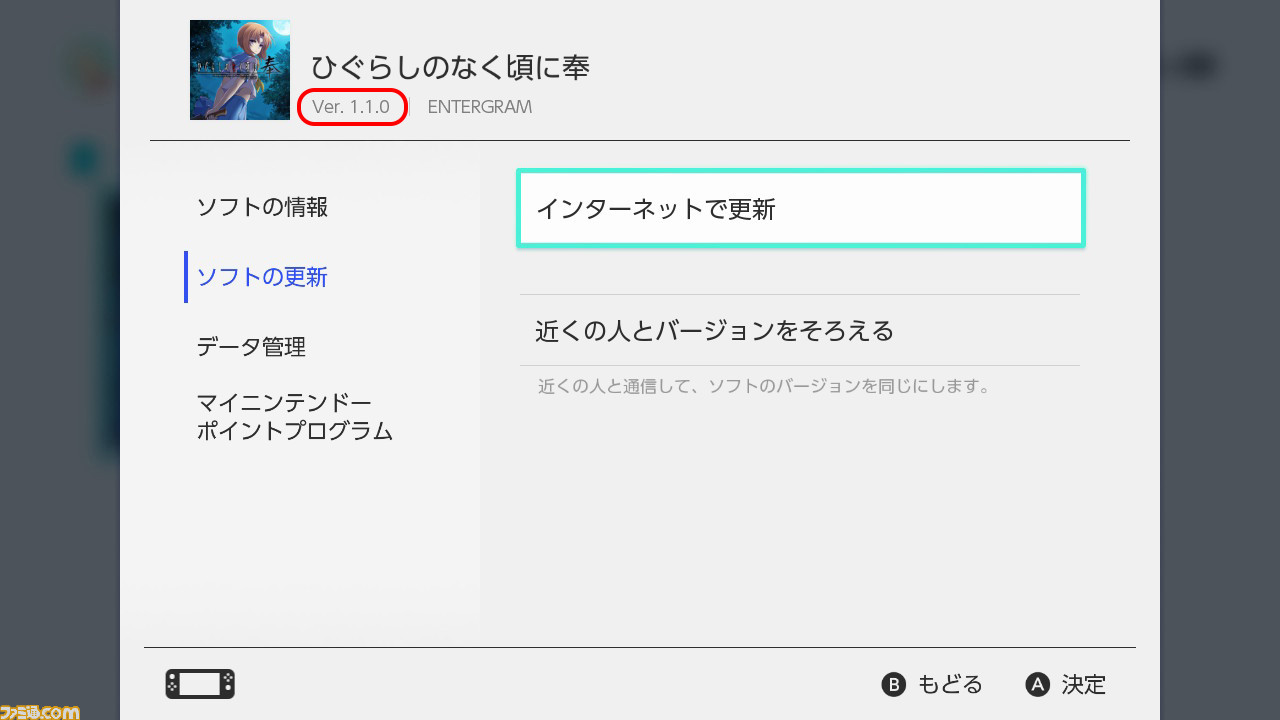Click the もどる back label

click(x=950, y=684)
